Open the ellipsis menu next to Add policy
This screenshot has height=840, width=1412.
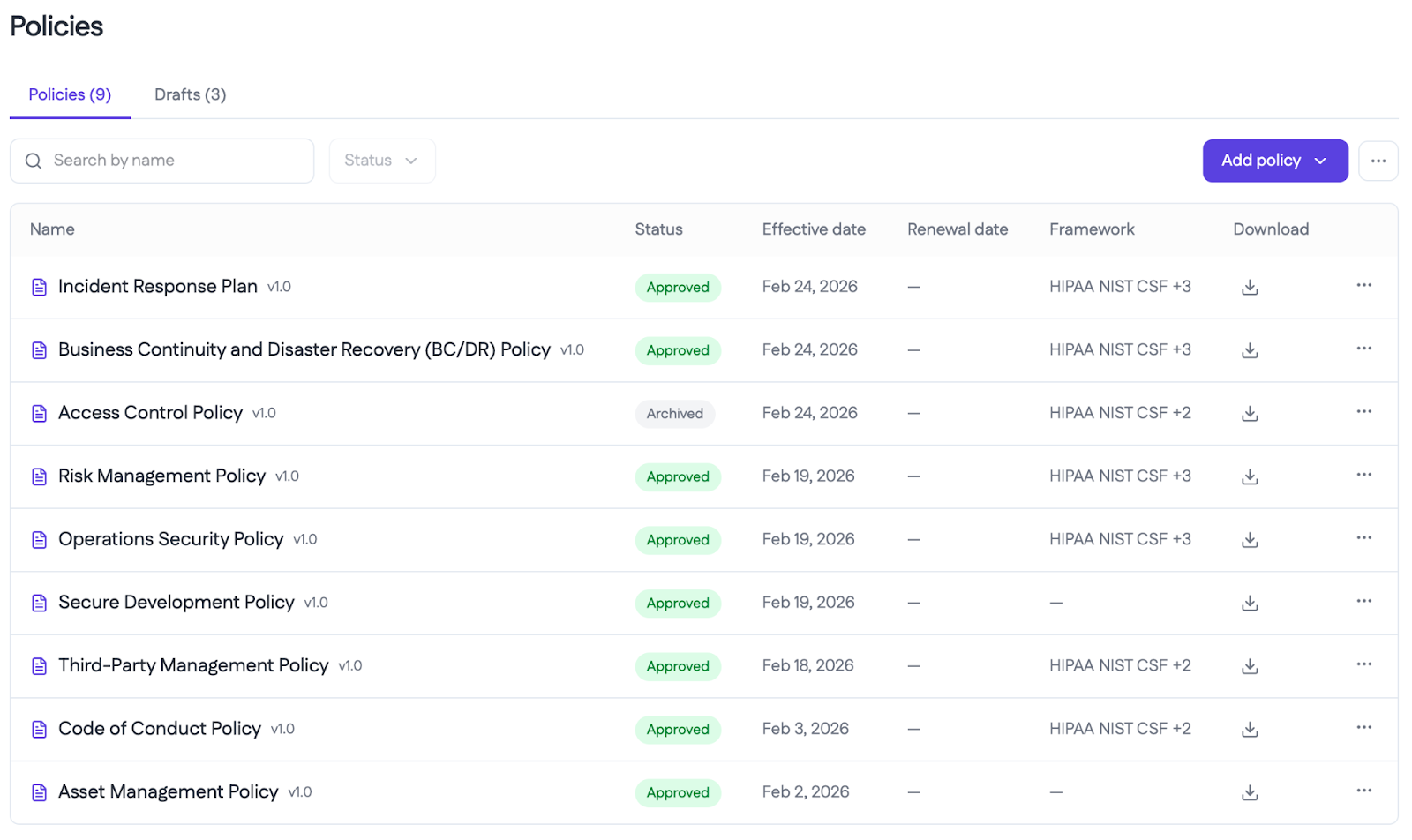(1378, 161)
